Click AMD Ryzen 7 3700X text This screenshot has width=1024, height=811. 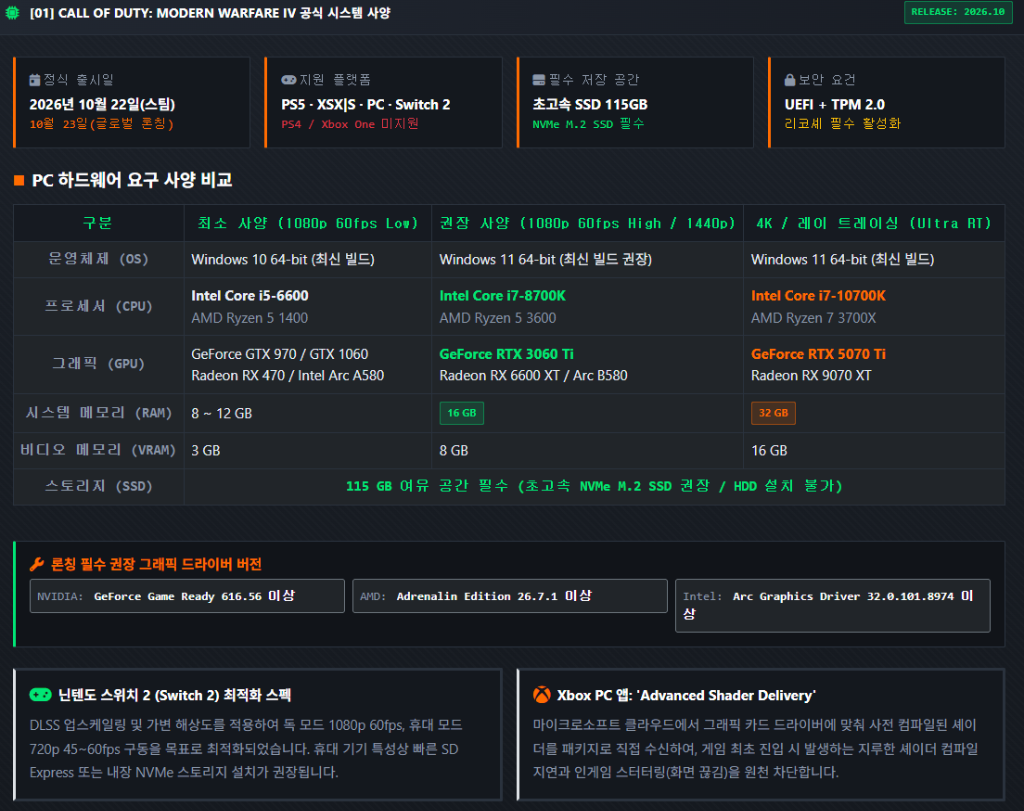[813, 318]
